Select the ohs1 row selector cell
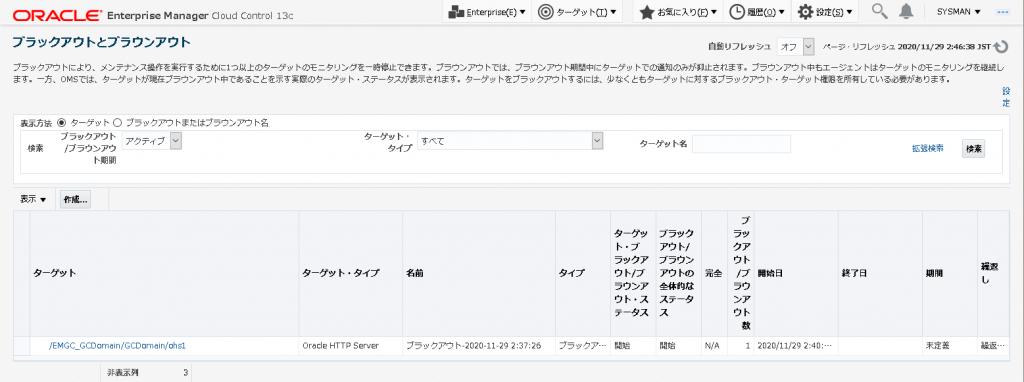The height and width of the screenshot is (382, 1024). [22, 345]
